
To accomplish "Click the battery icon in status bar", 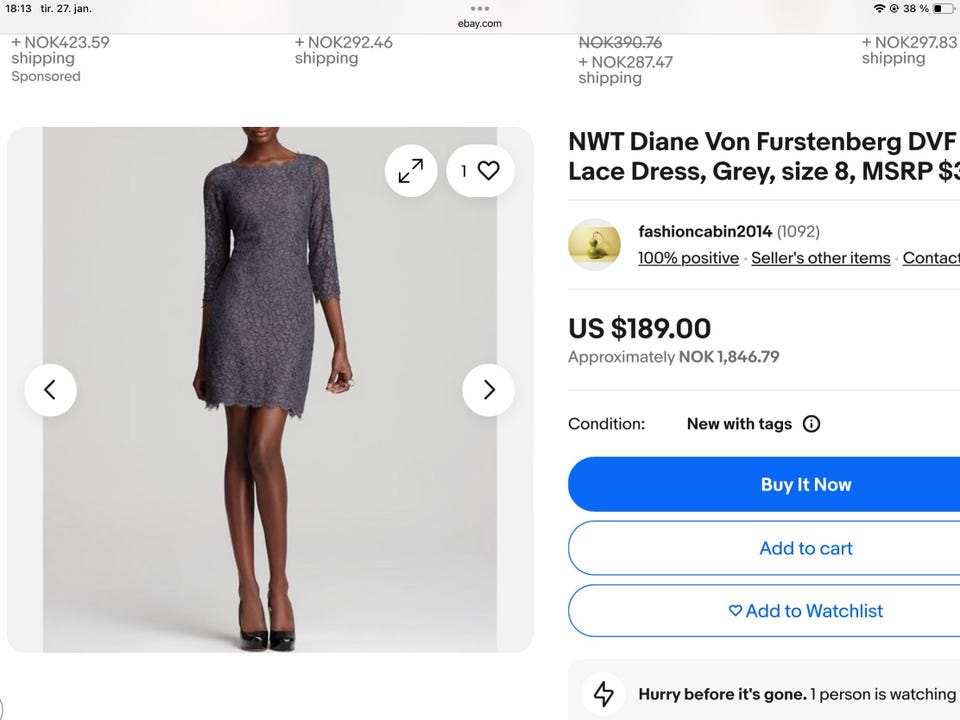I will click(x=943, y=9).
